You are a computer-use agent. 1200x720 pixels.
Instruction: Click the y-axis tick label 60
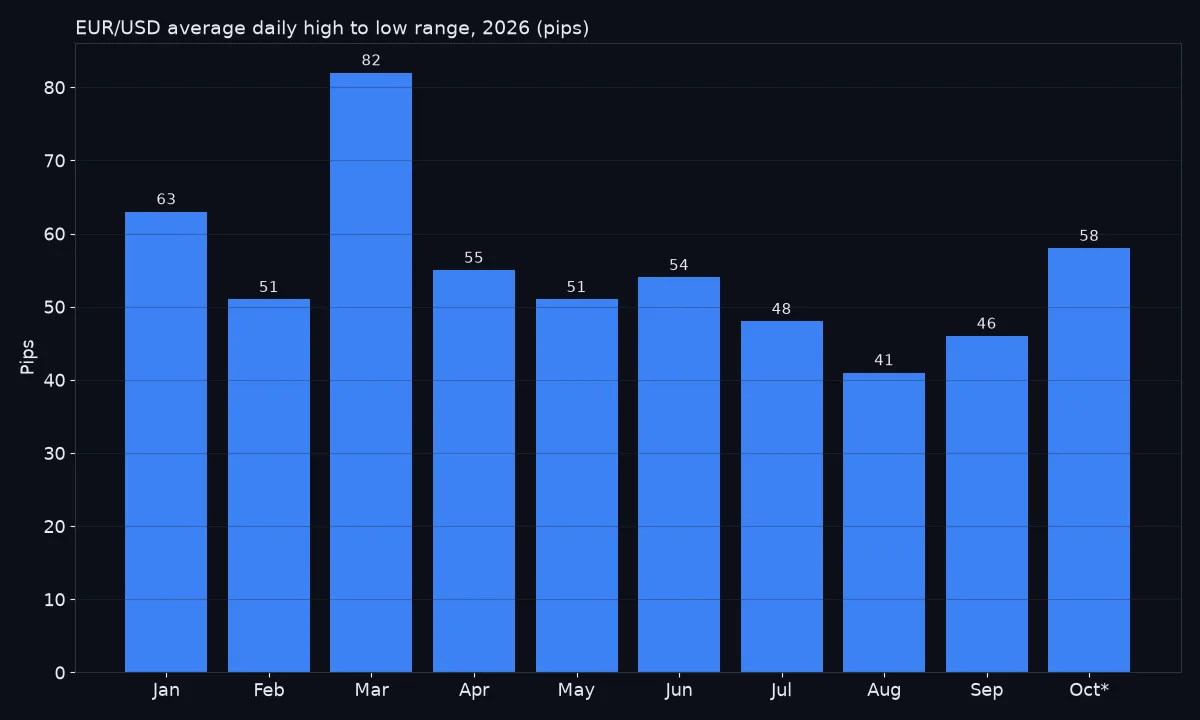pos(54,234)
